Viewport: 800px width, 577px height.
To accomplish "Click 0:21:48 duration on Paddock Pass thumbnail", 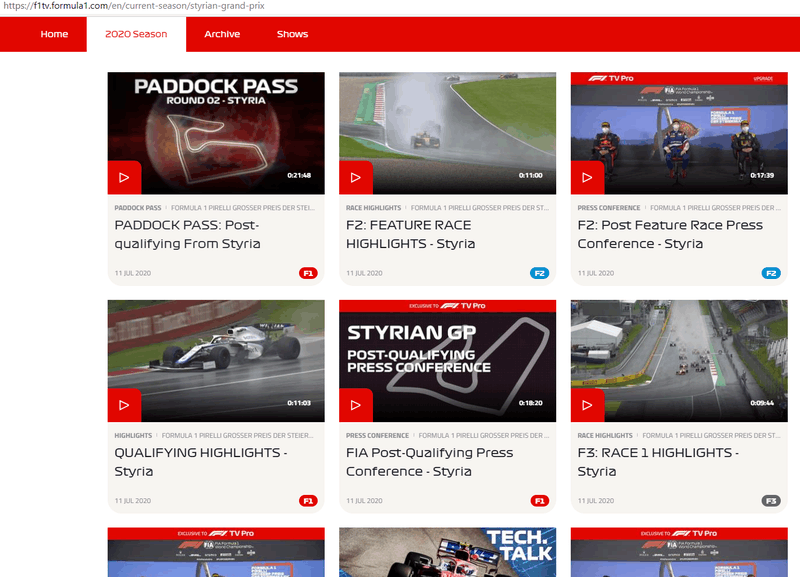I will (x=299, y=175).
